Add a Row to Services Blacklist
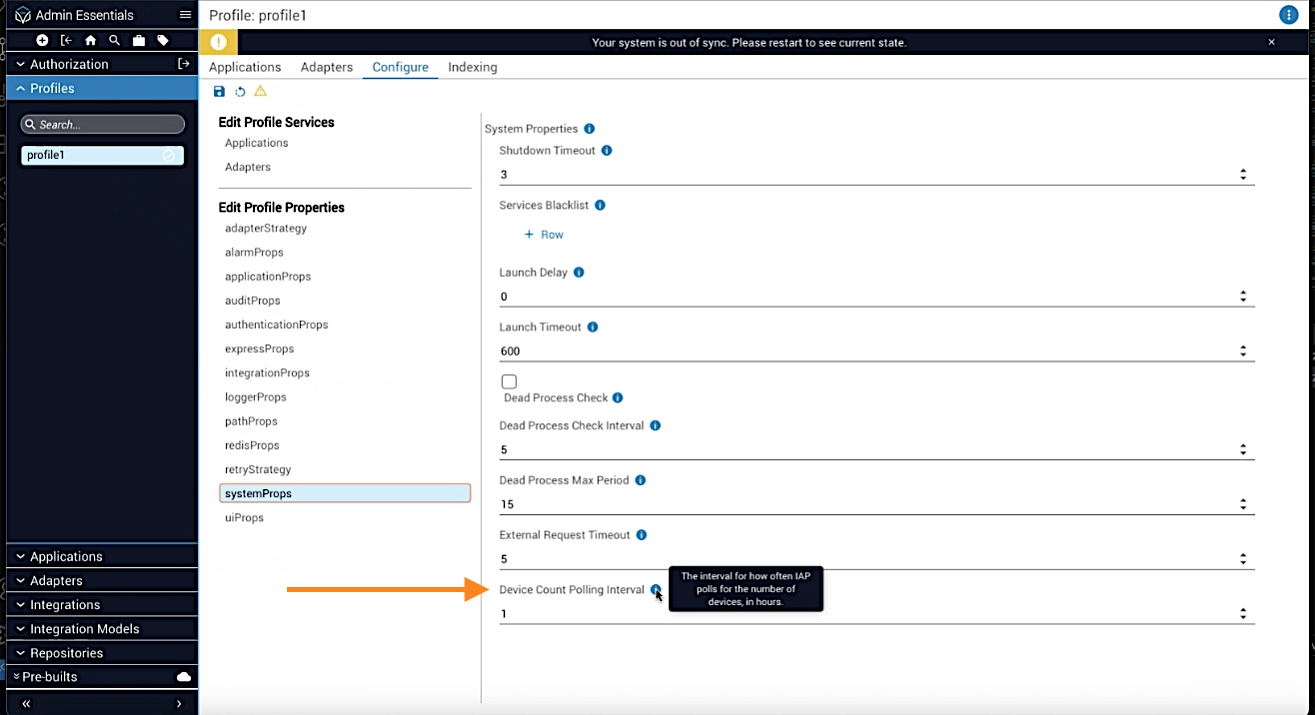1315x715 pixels. (544, 235)
